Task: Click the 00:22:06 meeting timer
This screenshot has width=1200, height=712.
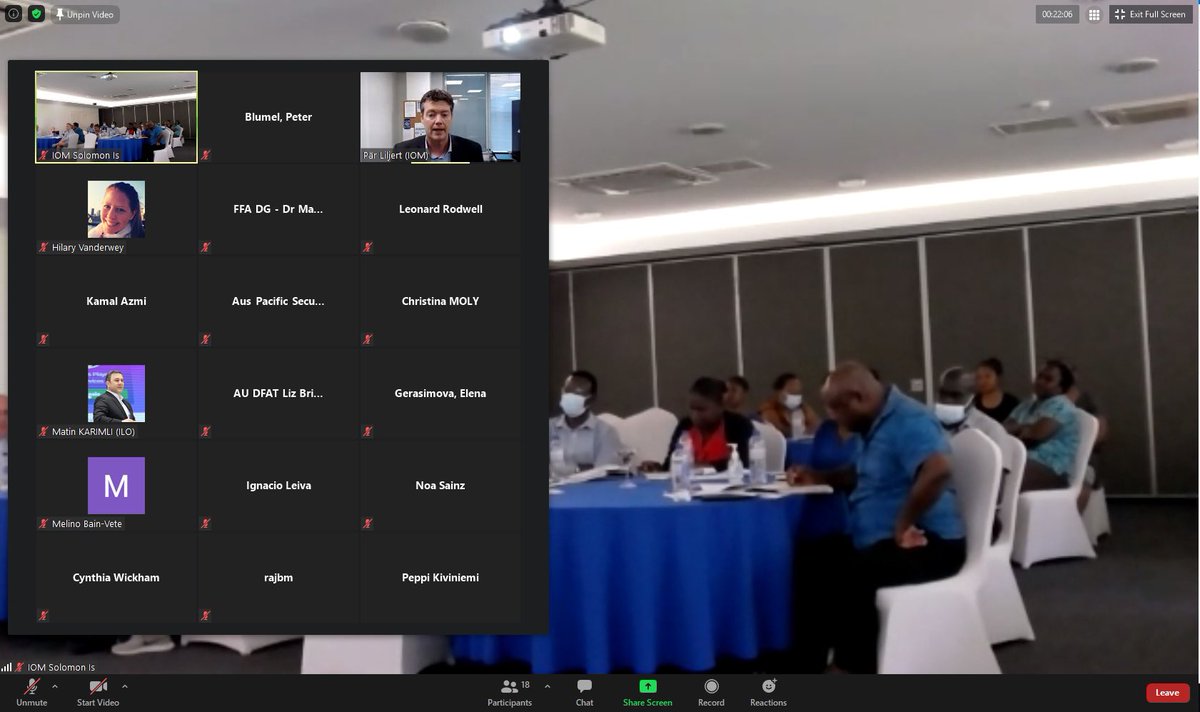Action: tap(1057, 15)
